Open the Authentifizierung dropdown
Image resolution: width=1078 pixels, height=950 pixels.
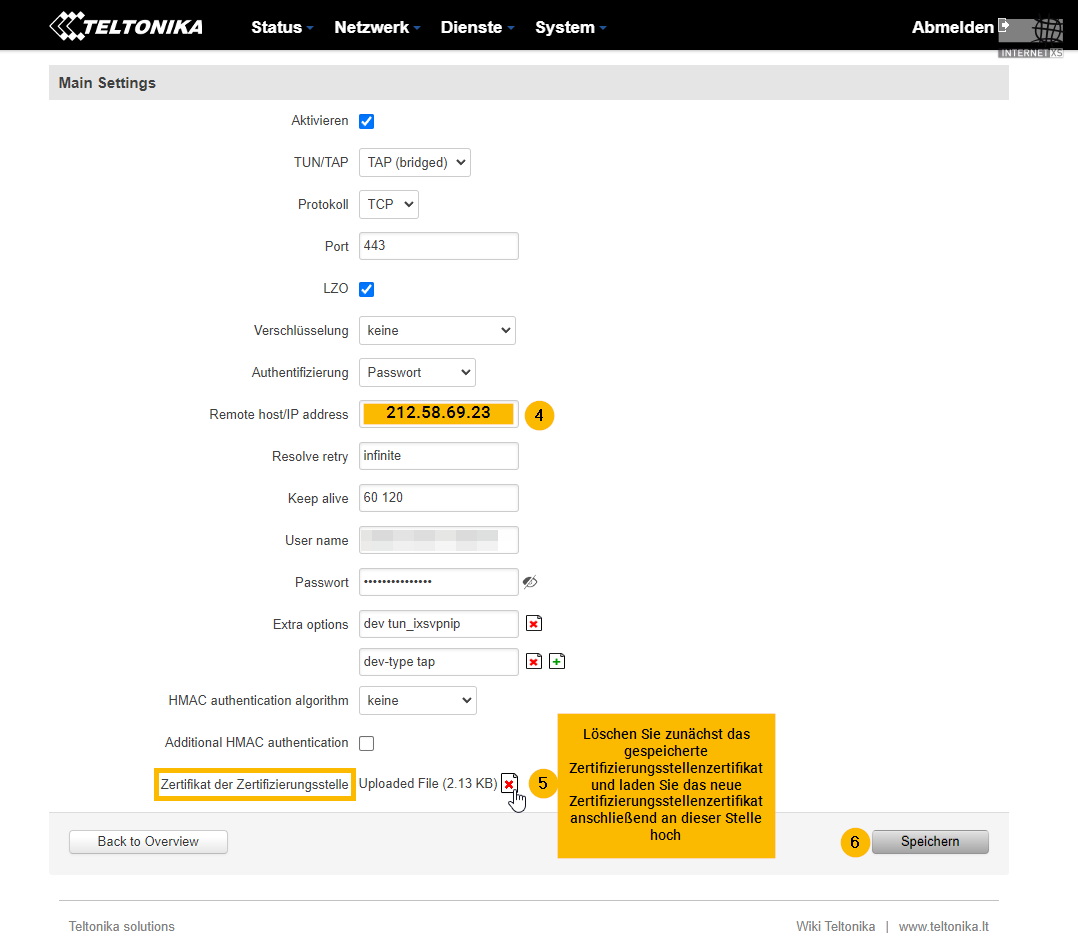(x=417, y=372)
